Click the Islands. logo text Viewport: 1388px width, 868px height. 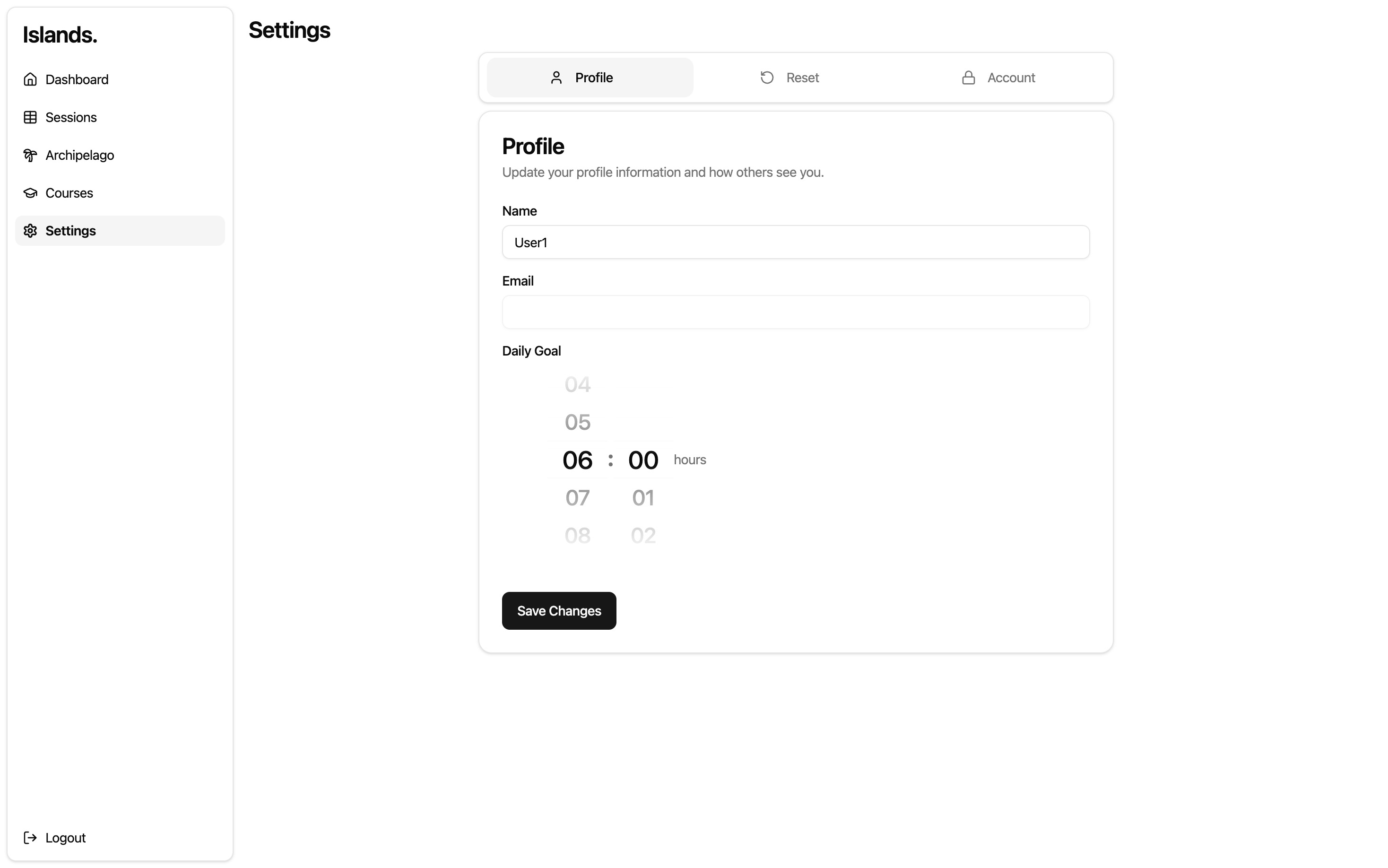[x=60, y=35]
